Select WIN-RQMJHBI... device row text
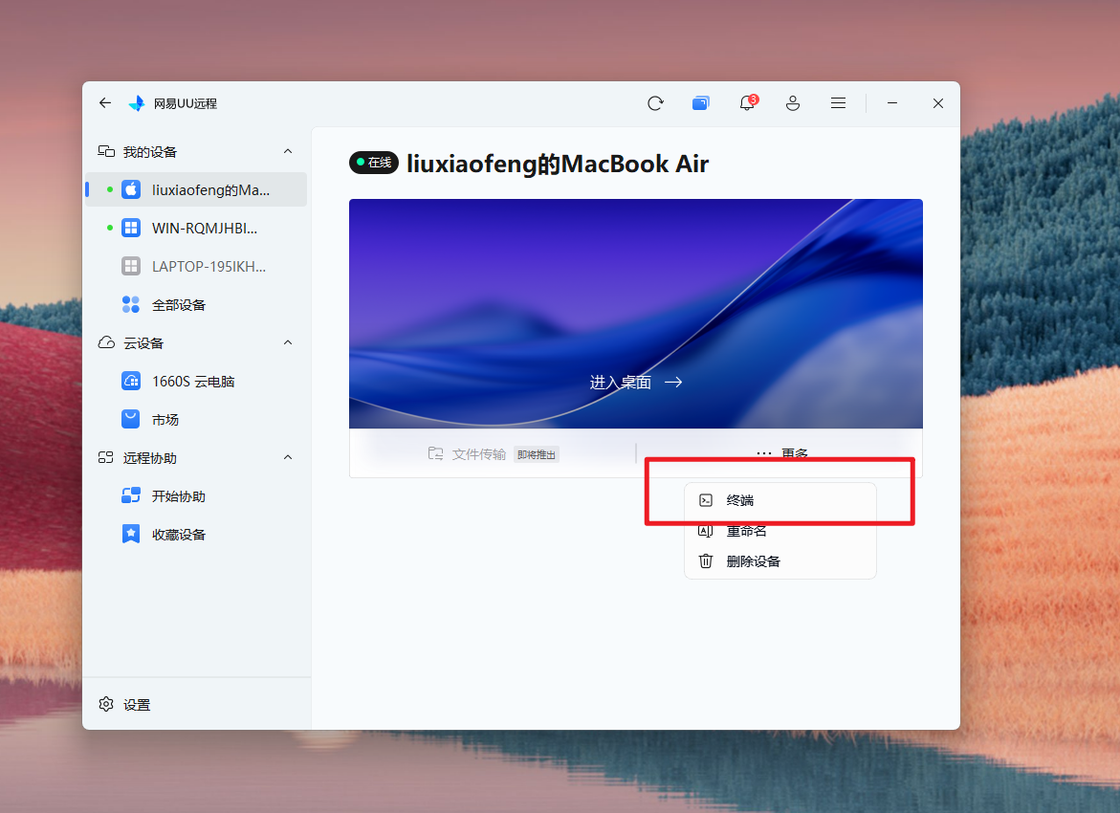This screenshot has width=1120, height=813. [204, 229]
